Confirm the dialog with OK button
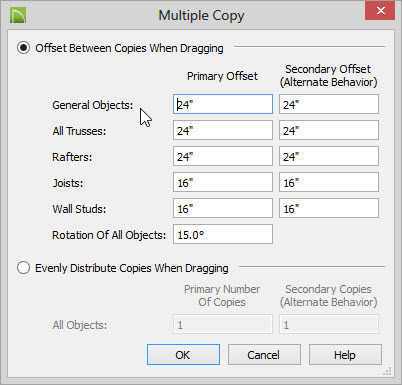Viewport: 402px width, 385px height. pyautogui.click(x=183, y=355)
